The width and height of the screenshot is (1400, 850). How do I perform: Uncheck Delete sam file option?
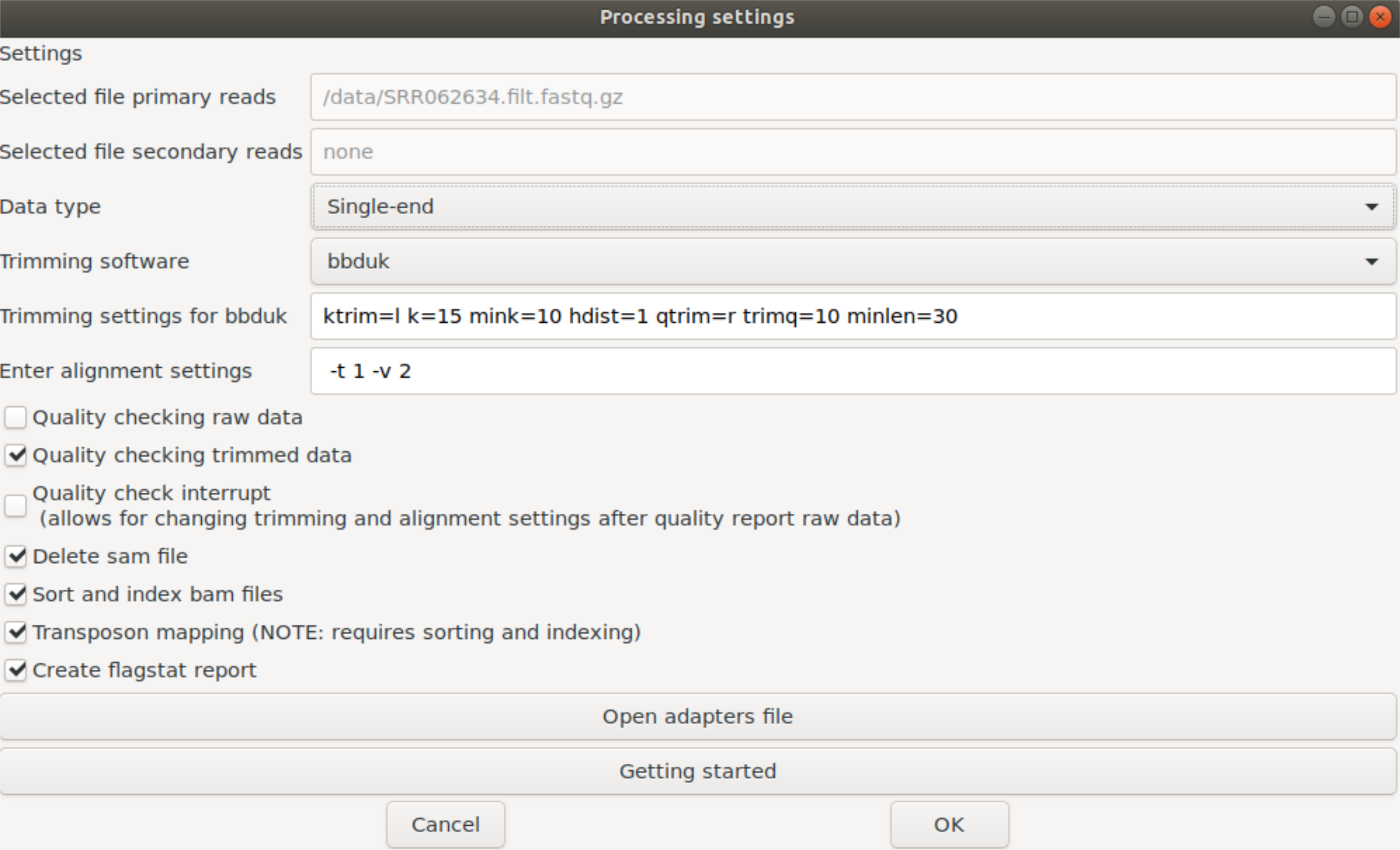pyautogui.click(x=15, y=556)
